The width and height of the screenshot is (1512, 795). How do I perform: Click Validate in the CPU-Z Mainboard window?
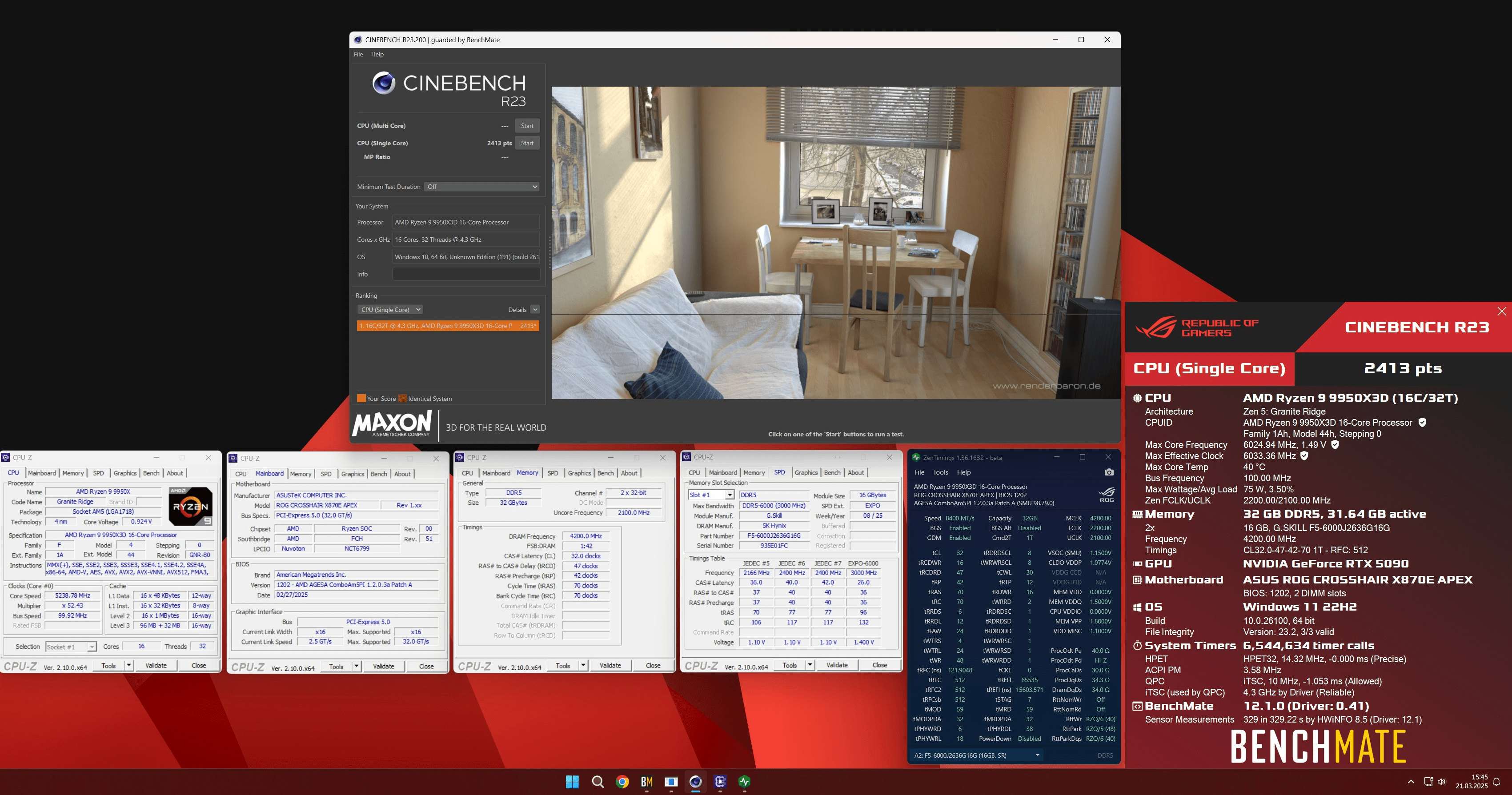383,667
